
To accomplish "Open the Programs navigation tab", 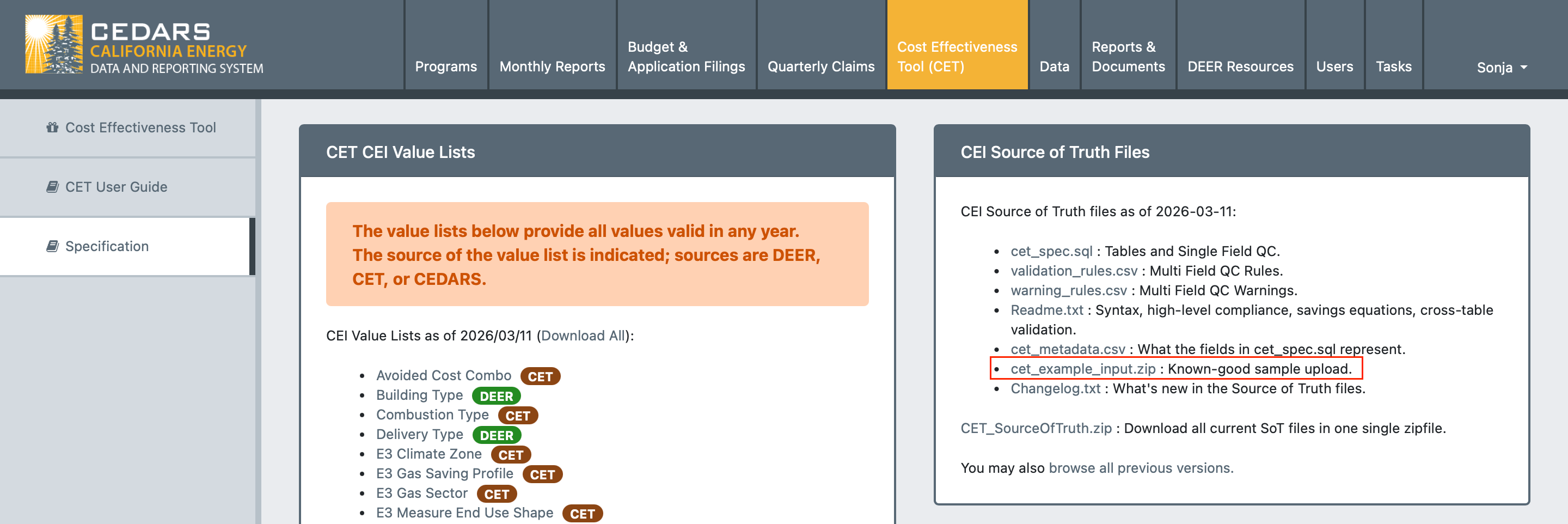I will 445,66.
